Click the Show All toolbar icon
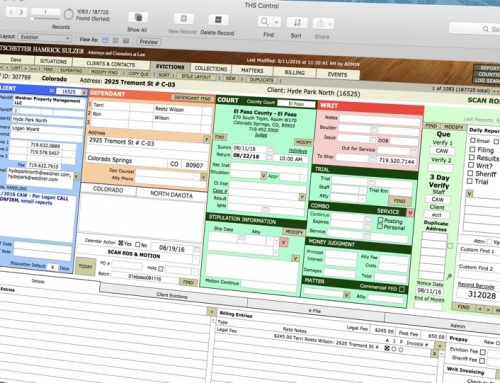The image size is (500, 383). (138, 17)
